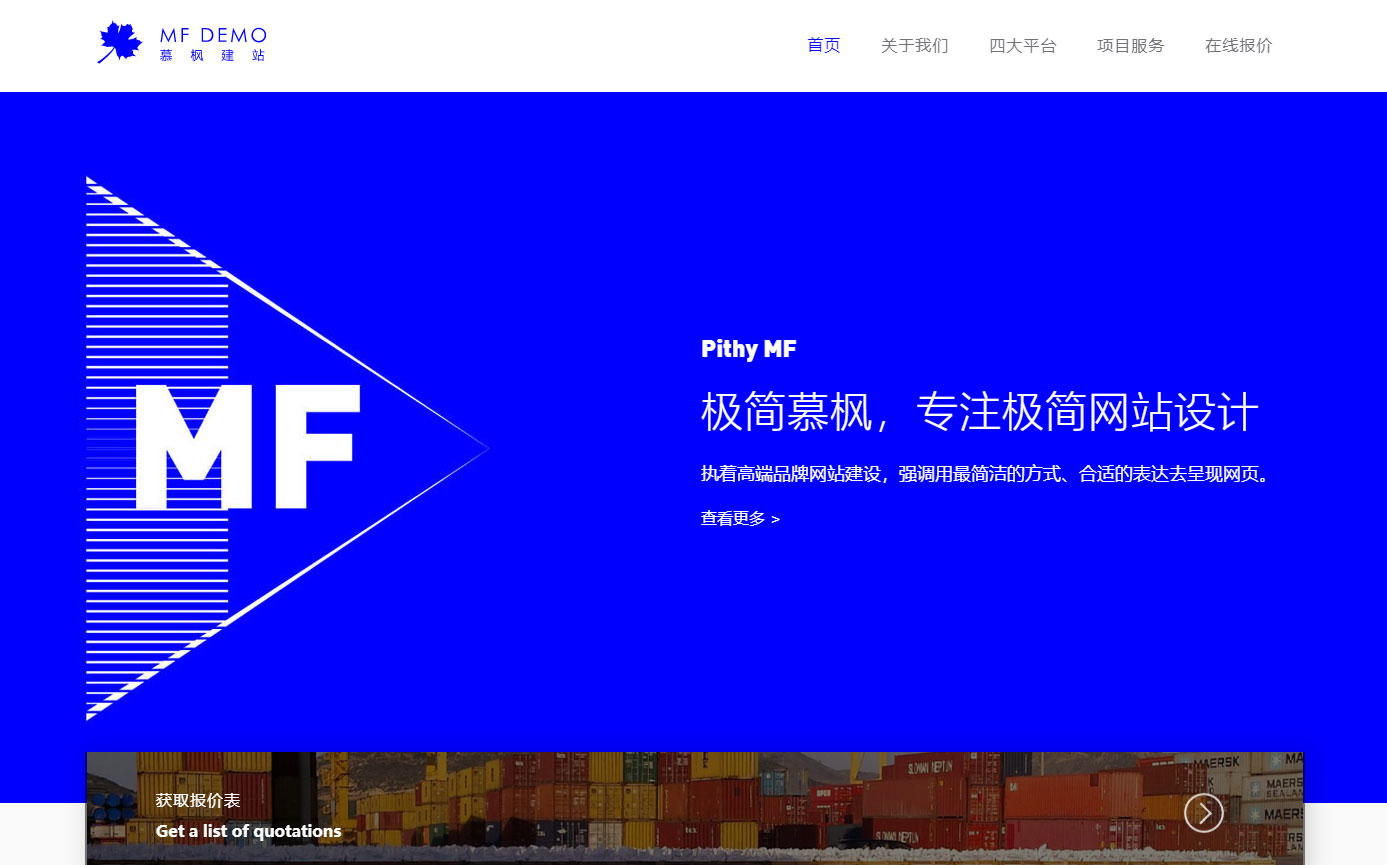Click the pointed tip of the white triangle

[484, 448]
